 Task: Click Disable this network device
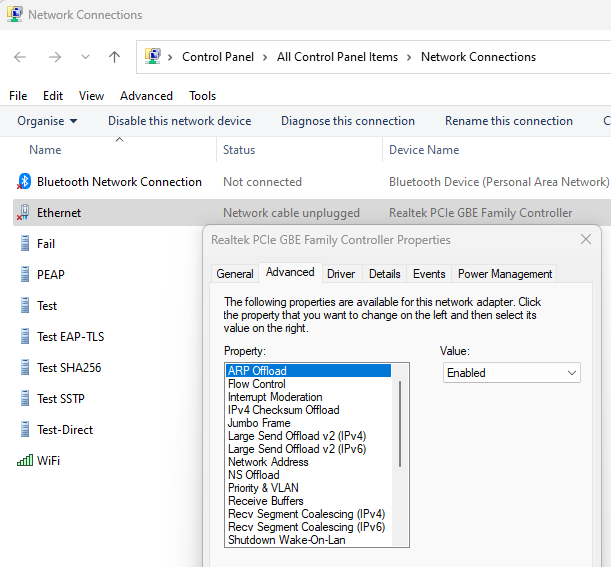point(179,121)
